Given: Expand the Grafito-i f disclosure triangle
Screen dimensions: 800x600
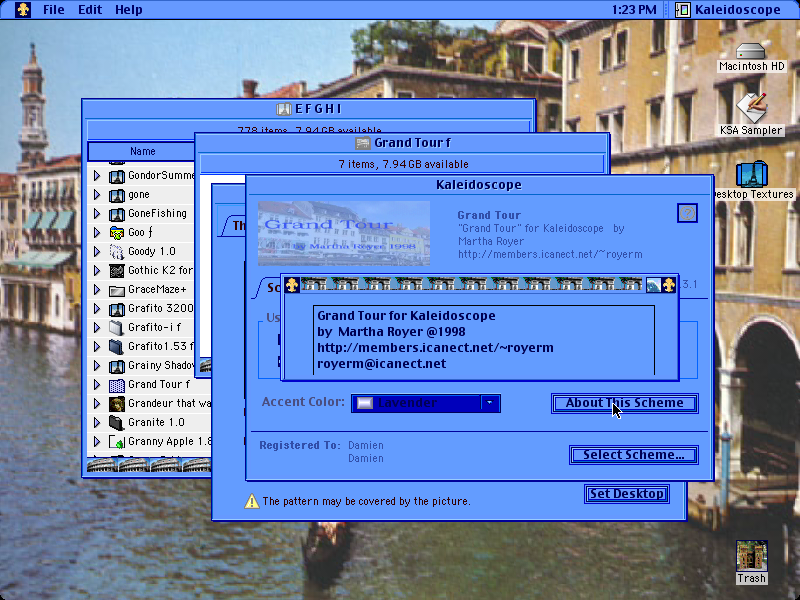Looking at the screenshot, I should tap(97, 327).
